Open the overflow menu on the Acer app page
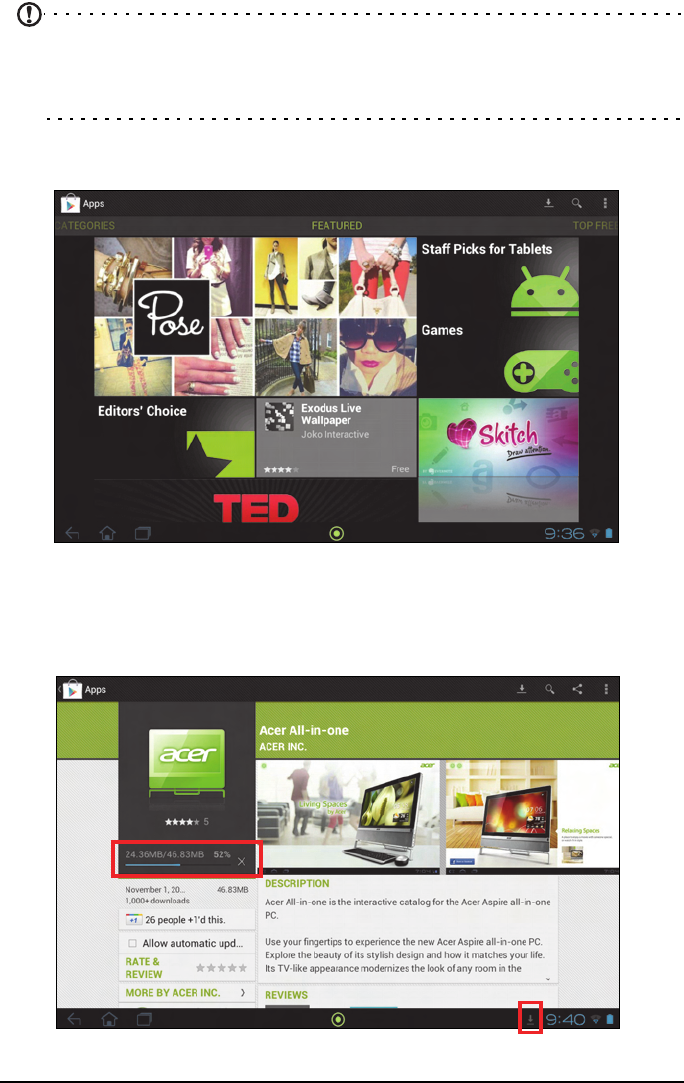684x1083 pixels. pyautogui.click(x=606, y=689)
